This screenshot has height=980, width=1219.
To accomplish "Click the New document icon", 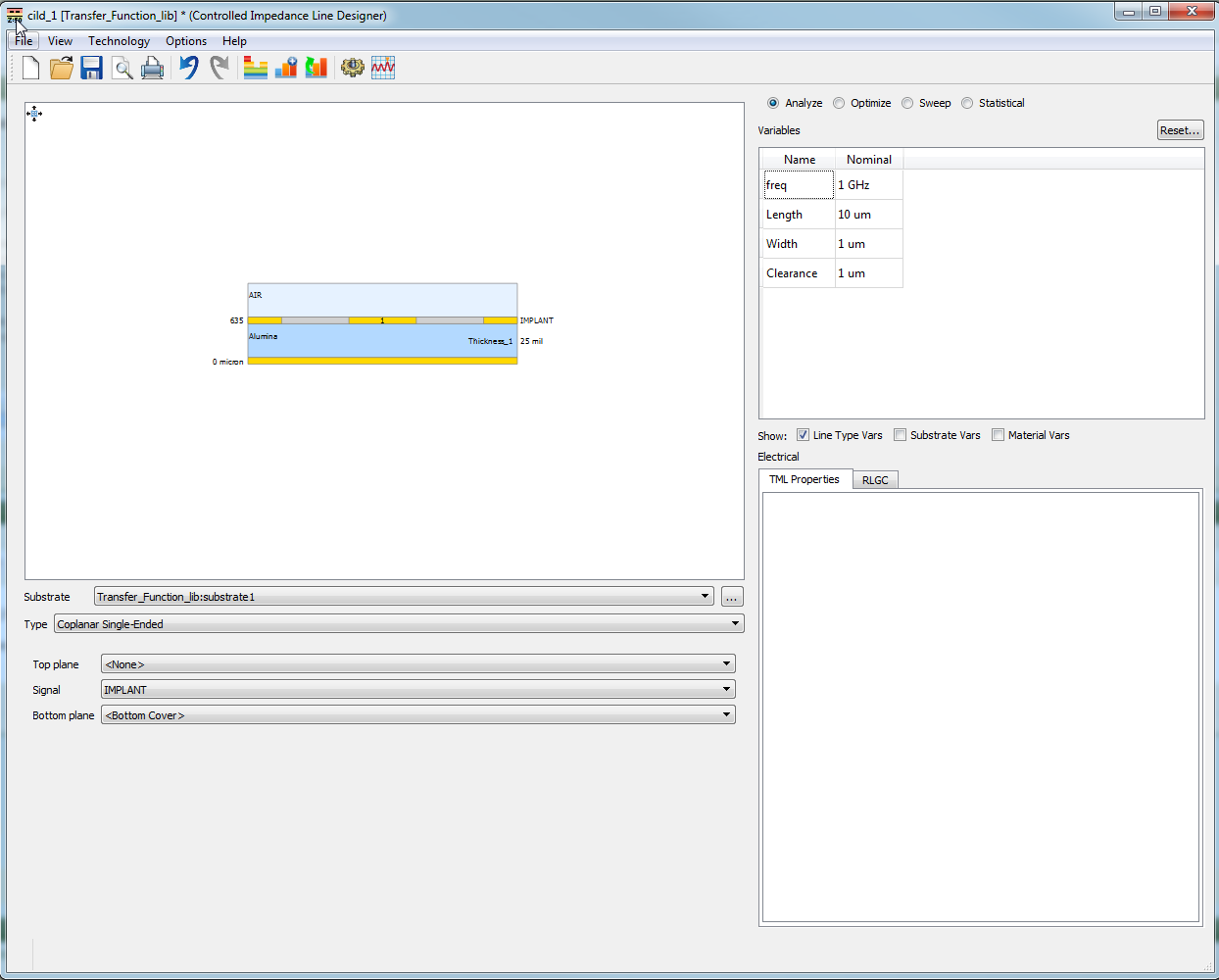I will pos(30,68).
